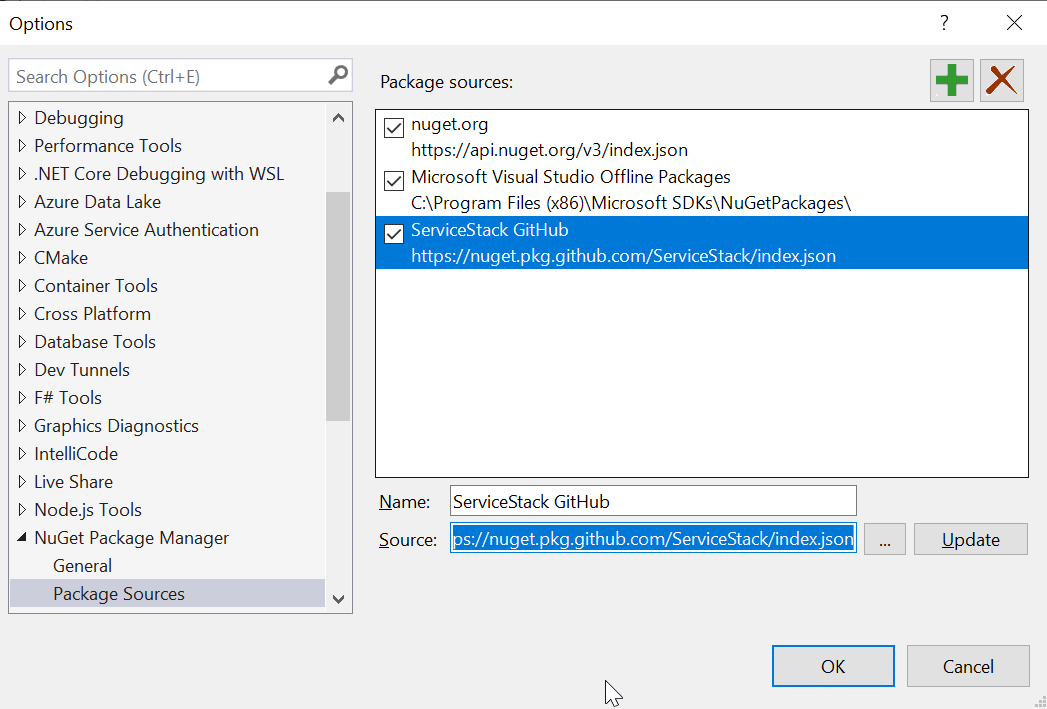
Task: Select the Microsoft Visual Studio Offline Packages row
Action: point(702,190)
